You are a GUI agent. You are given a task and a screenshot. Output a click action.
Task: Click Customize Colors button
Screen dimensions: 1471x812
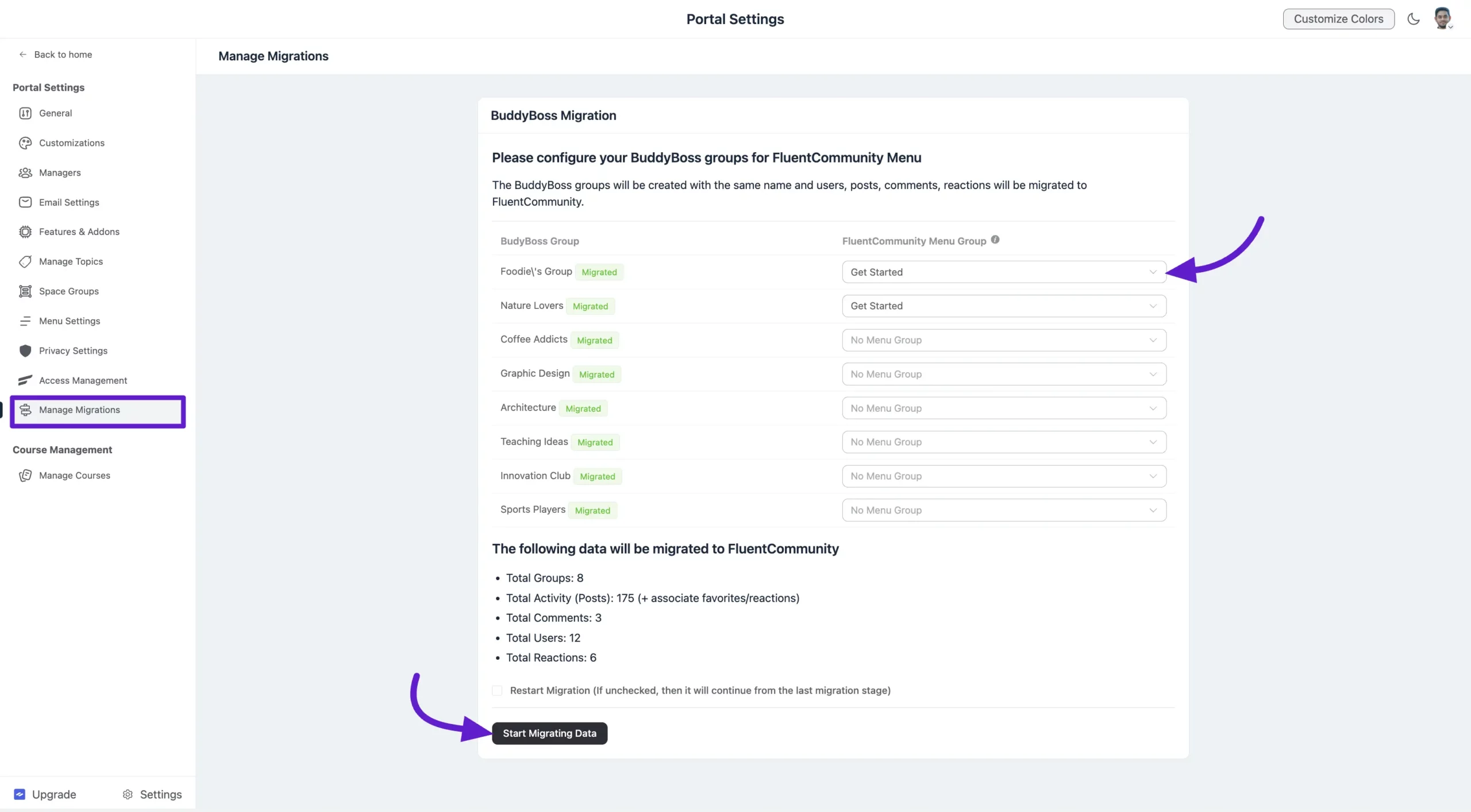point(1338,19)
